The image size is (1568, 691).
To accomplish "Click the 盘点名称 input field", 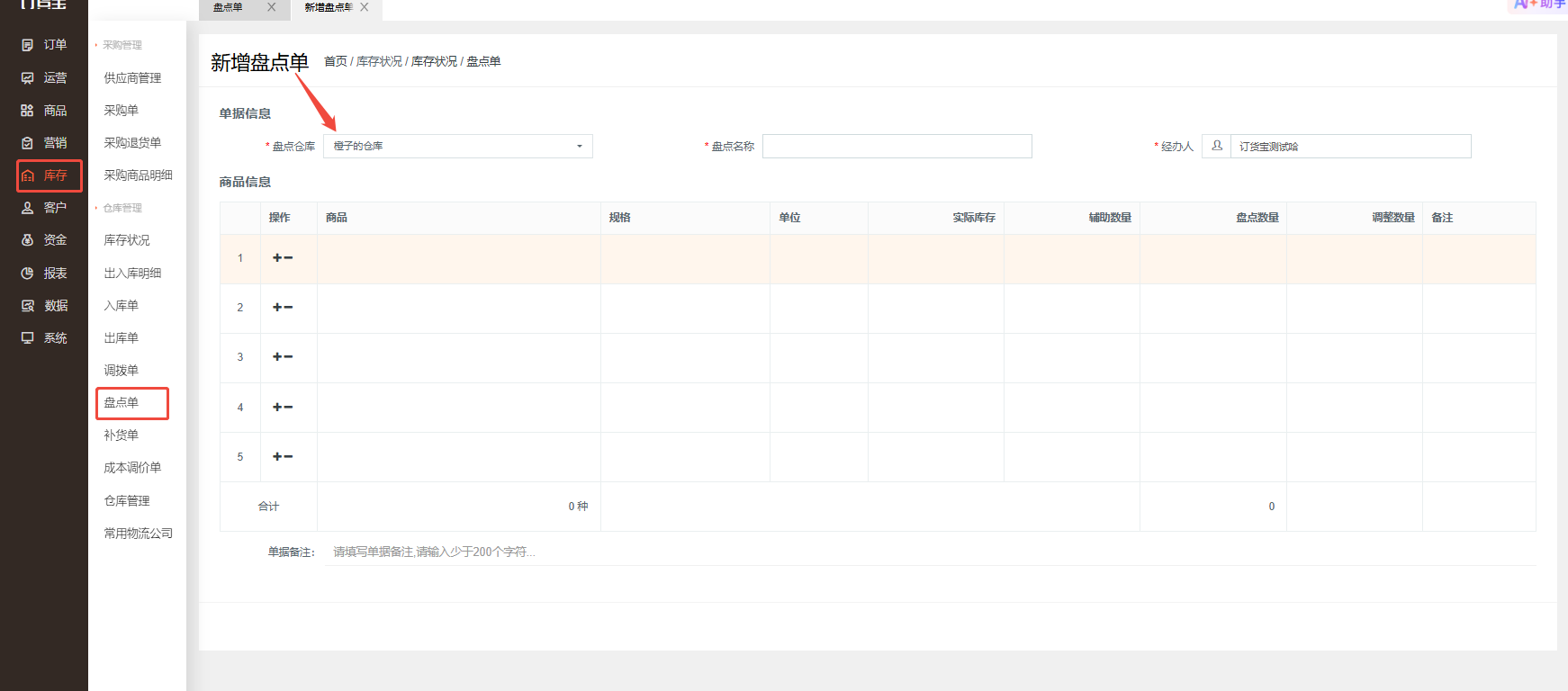I will point(897,146).
